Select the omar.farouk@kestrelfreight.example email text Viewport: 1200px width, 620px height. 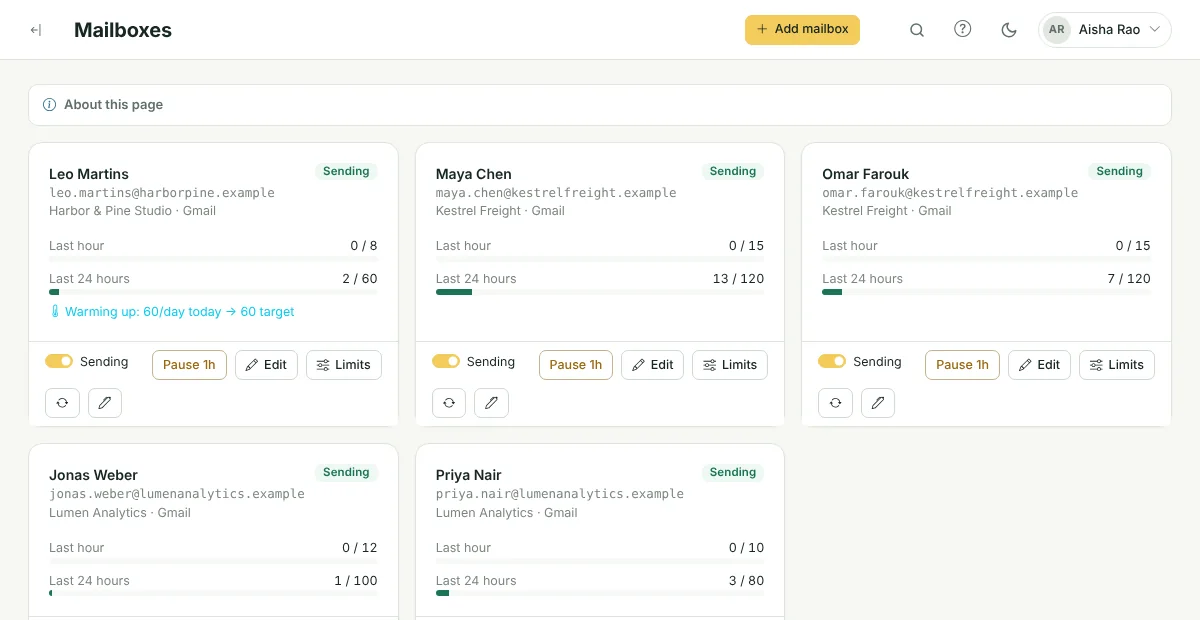pyautogui.click(x=950, y=193)
